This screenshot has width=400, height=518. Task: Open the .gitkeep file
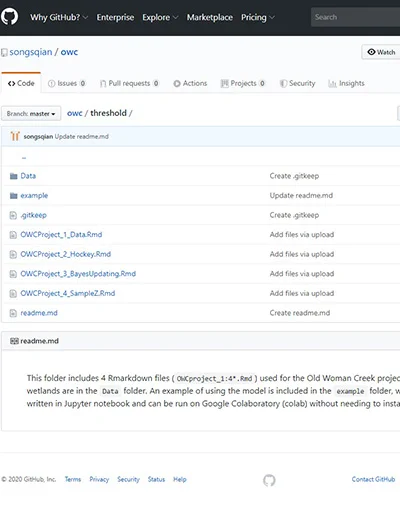(x=34, y=215)
